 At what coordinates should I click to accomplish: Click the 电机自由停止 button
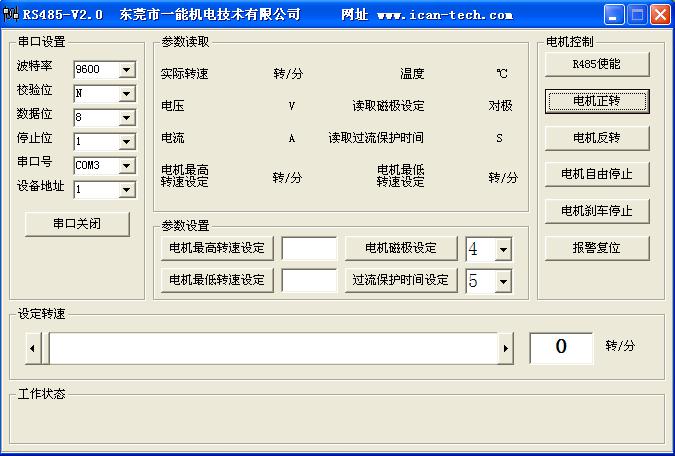pyautogui.click(x=597, y=174)
